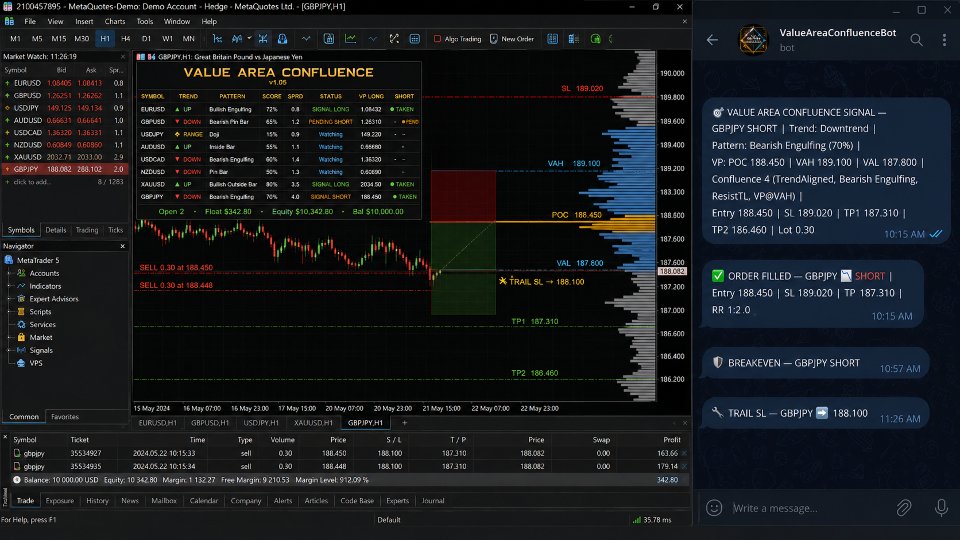Select the XAUUSD row in Market Watch
Viewport: 960px width, 540px height.
64,157
